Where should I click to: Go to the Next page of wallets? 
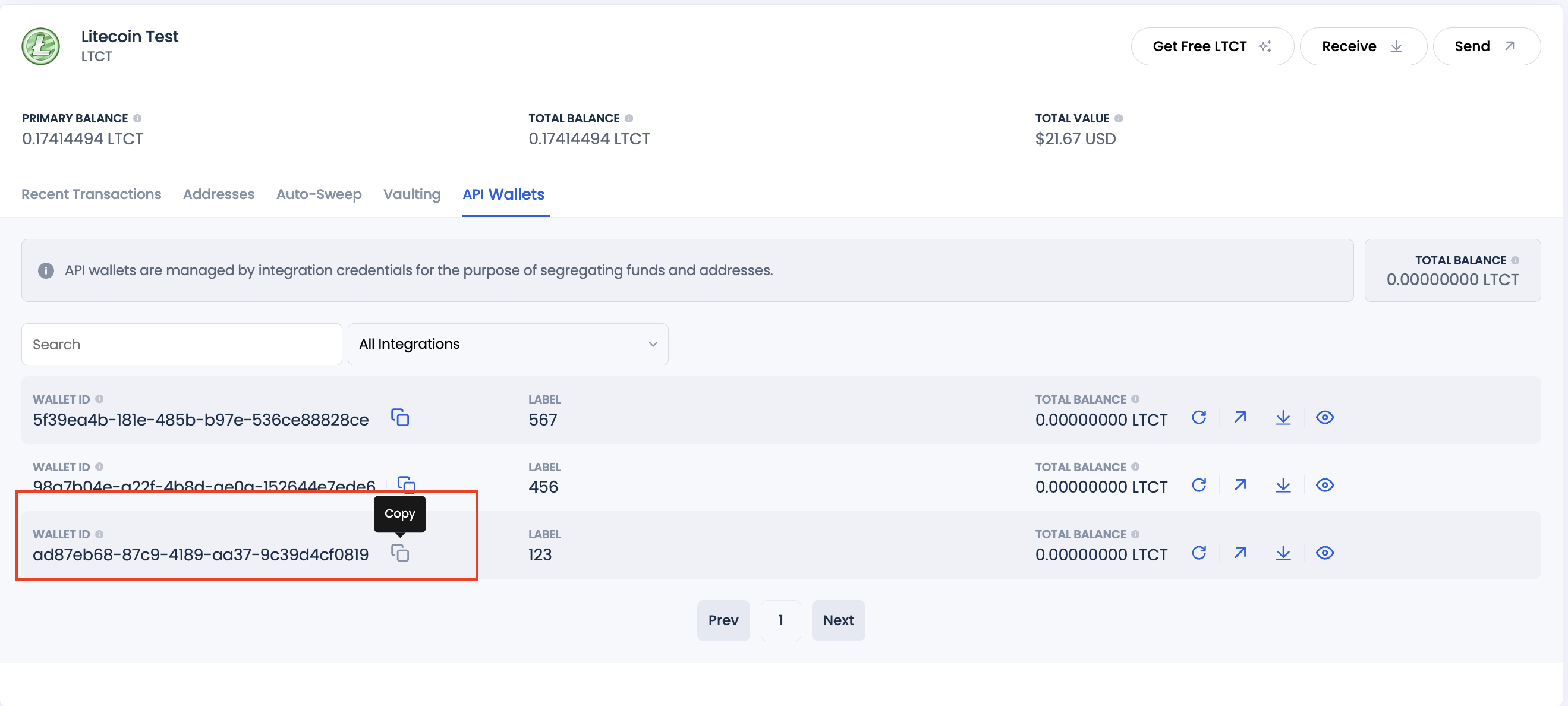[838, 620]
